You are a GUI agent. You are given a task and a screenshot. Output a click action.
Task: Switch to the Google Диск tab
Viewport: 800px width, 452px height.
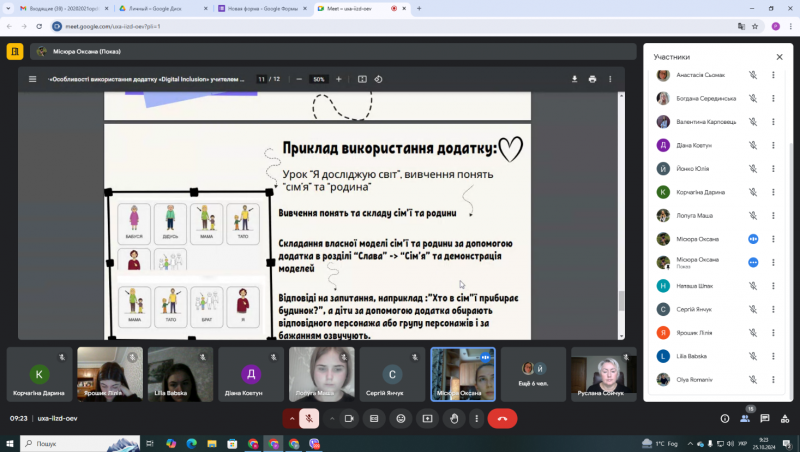162,9
